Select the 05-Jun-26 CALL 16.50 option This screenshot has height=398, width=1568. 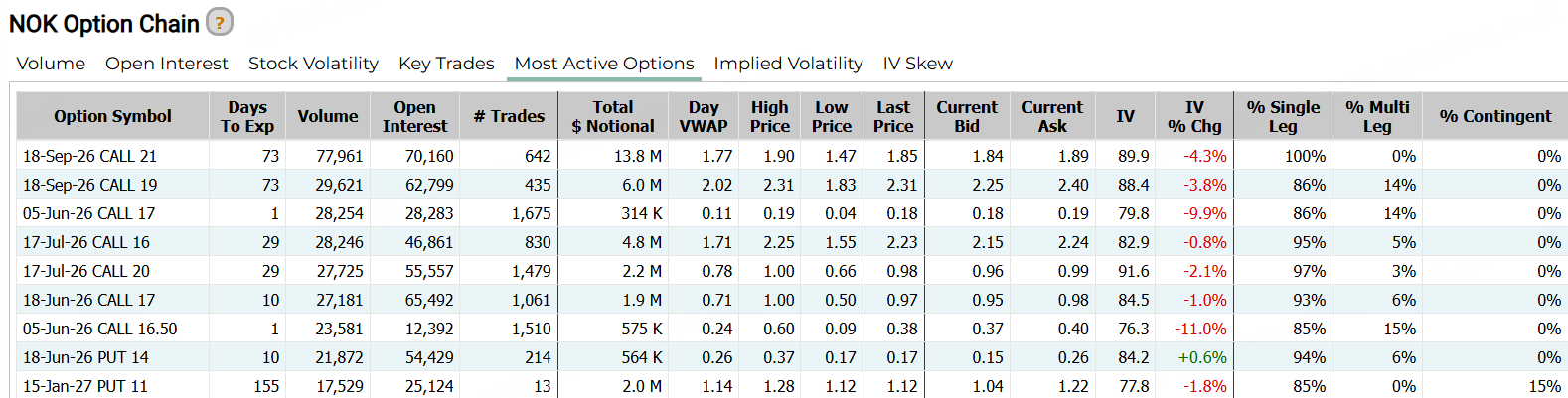point(99,329)
